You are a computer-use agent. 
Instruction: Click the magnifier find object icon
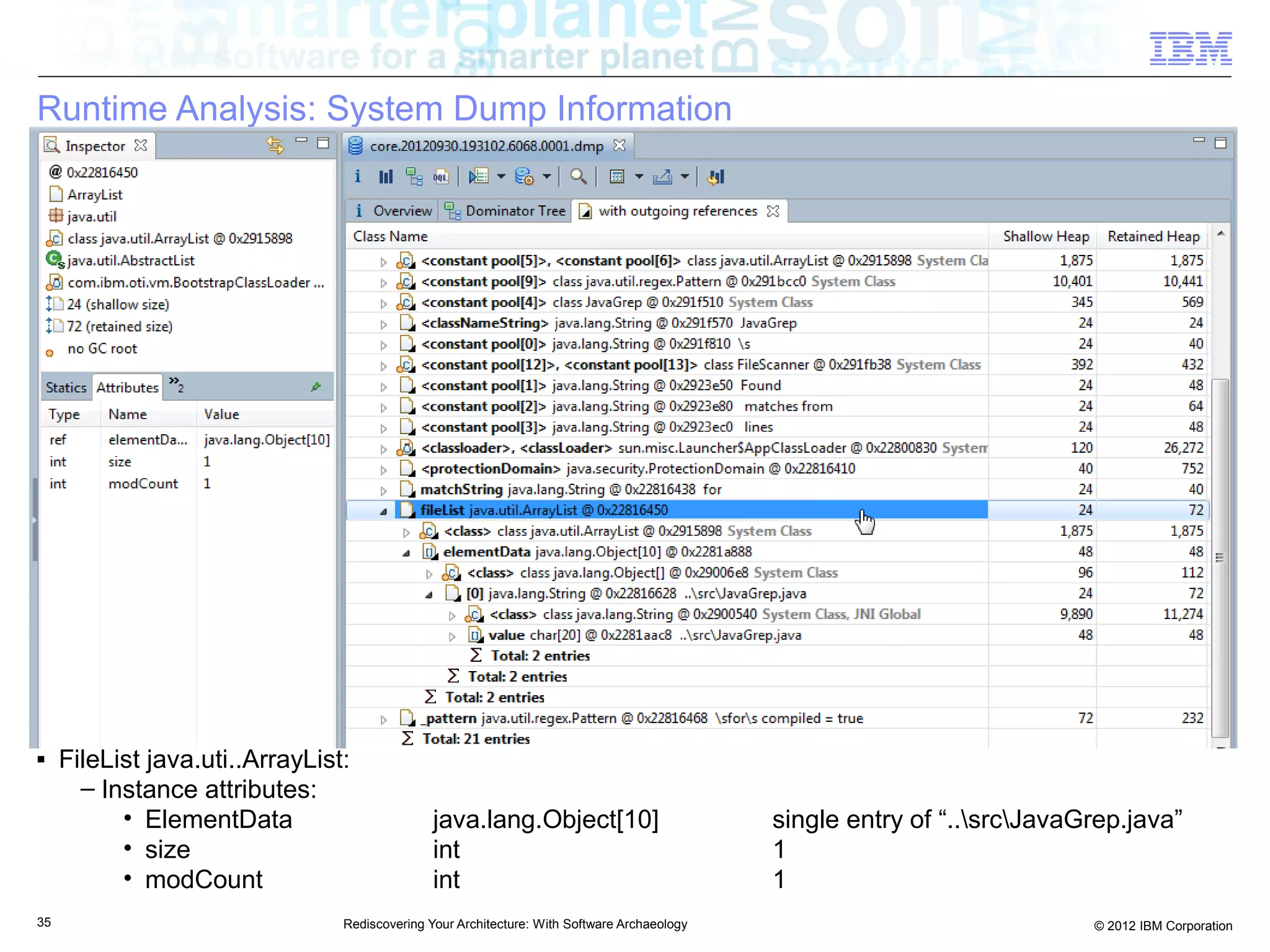[578, 177]
